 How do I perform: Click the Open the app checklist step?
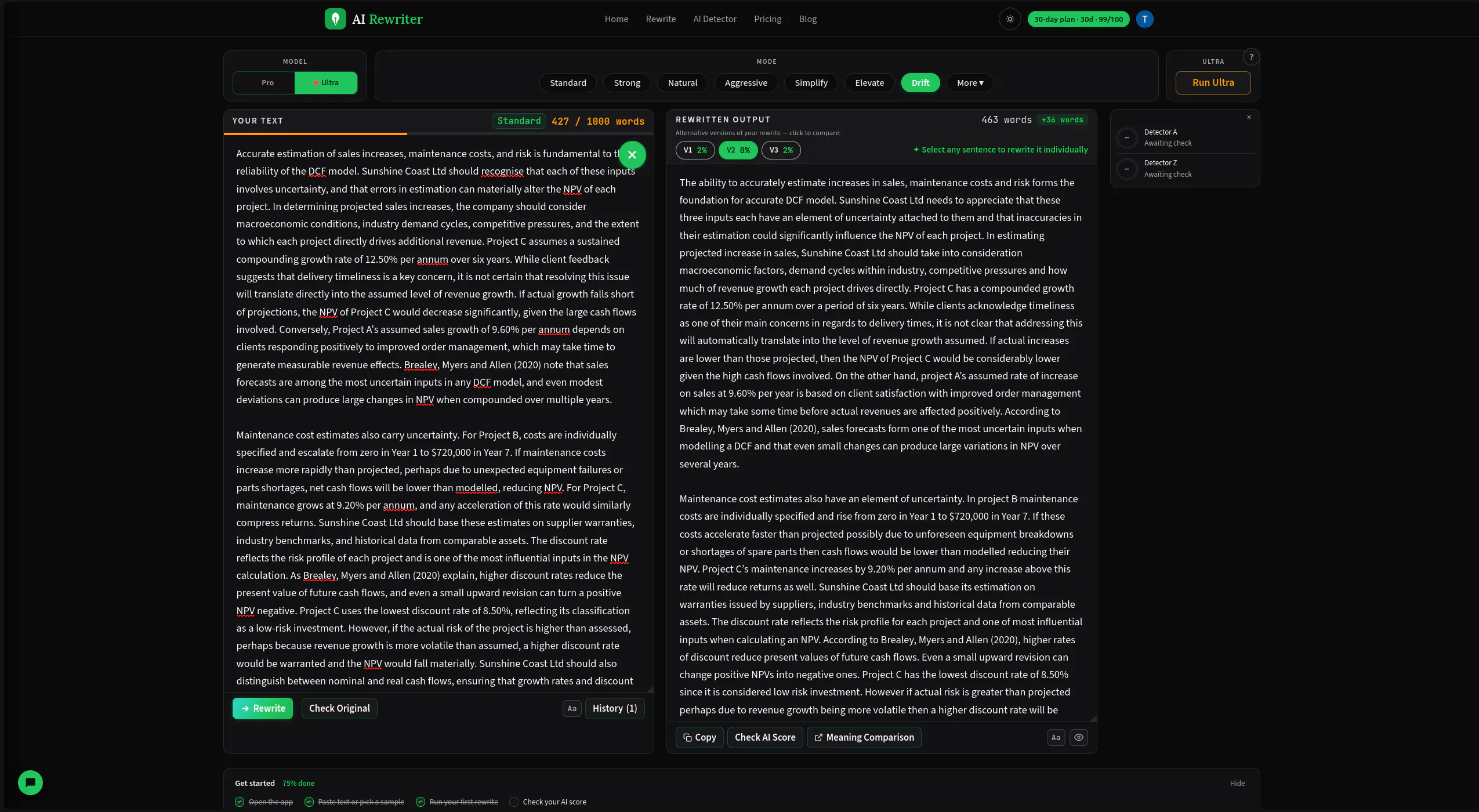(264, 802)
